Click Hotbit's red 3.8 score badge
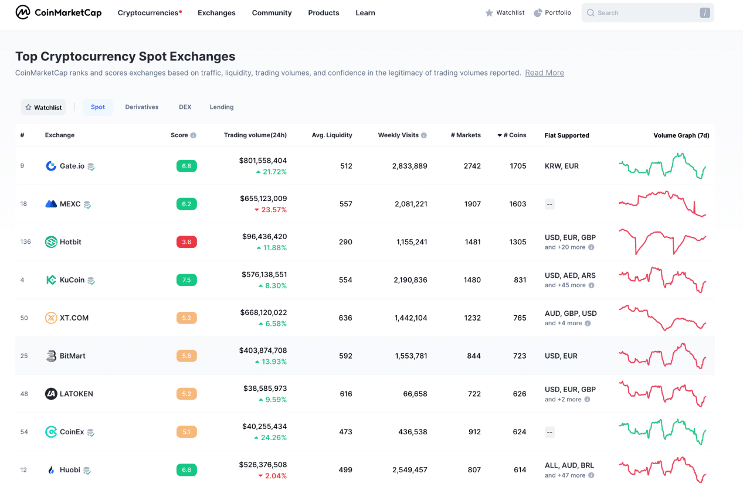743x487 pixels. point(187,242)
